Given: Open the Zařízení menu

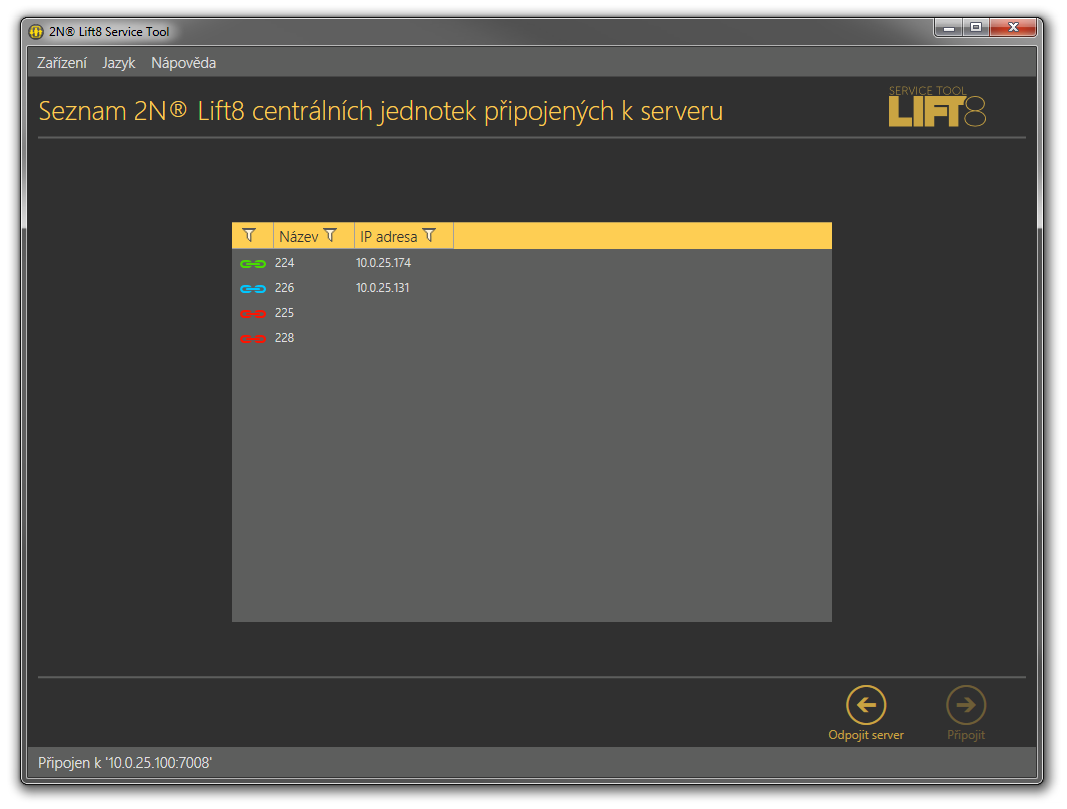Looking at the screenshot, I should (62, 63).
